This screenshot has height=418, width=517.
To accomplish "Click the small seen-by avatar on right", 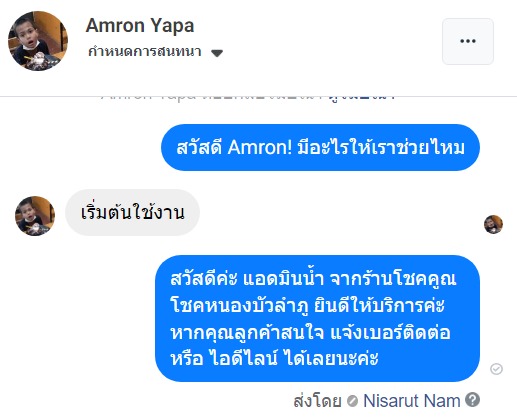I will (x=493, y=224).
